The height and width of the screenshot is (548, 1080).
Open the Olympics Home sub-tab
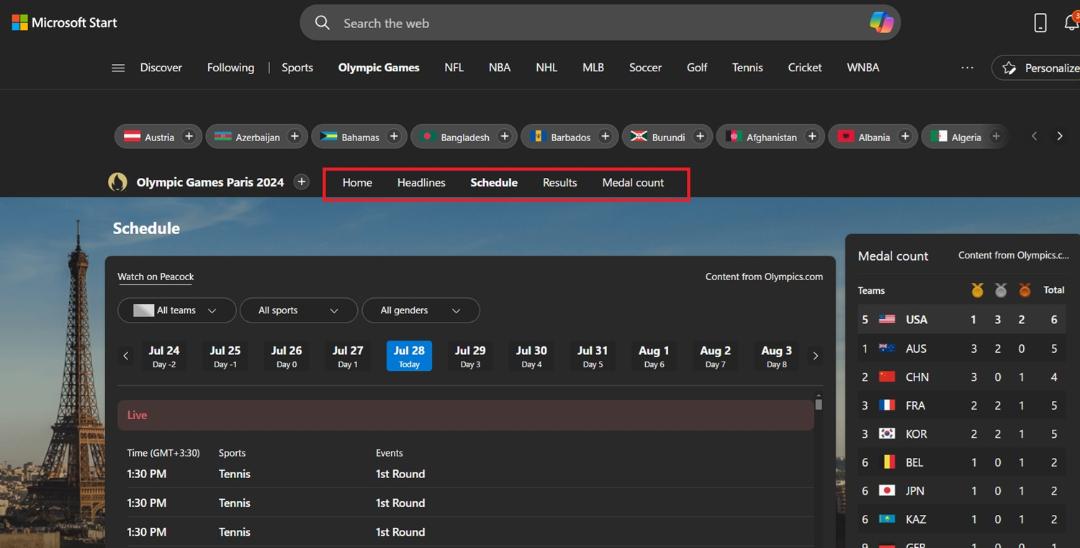tap(357, 182)
